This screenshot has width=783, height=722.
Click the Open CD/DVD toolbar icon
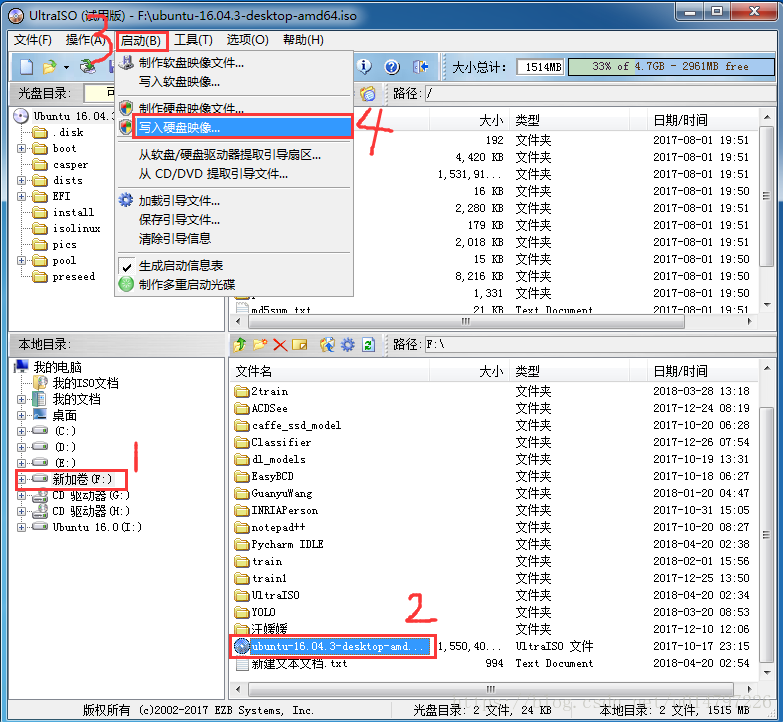click(x=88, y=66)
